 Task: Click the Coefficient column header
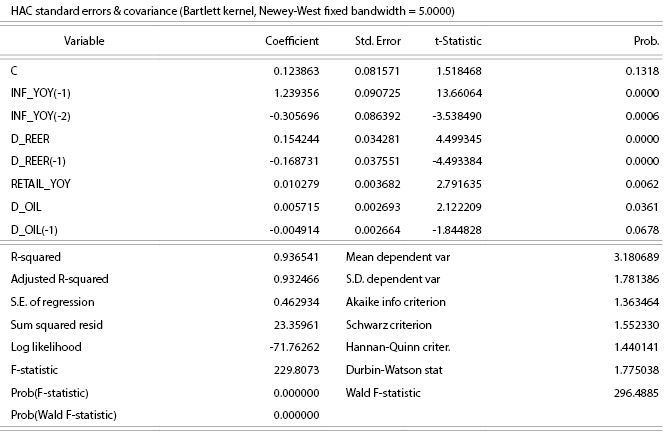[292, 41]
